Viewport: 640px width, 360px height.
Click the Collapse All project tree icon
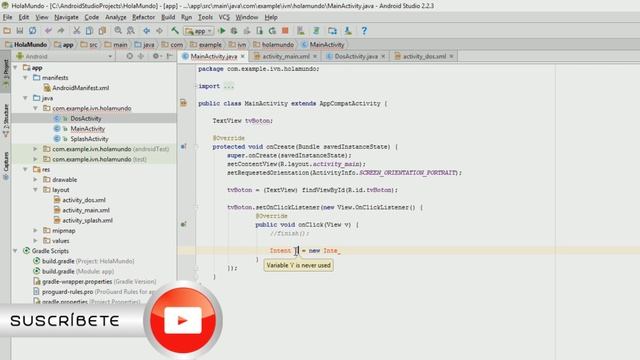[141, 56]
